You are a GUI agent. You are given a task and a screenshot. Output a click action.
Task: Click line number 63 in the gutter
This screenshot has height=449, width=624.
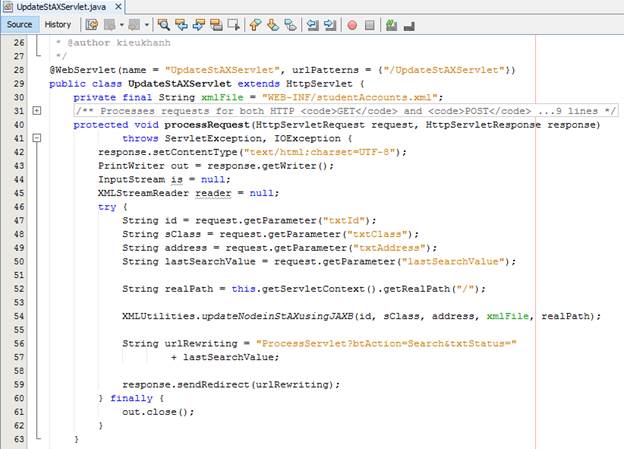[19, 439]
